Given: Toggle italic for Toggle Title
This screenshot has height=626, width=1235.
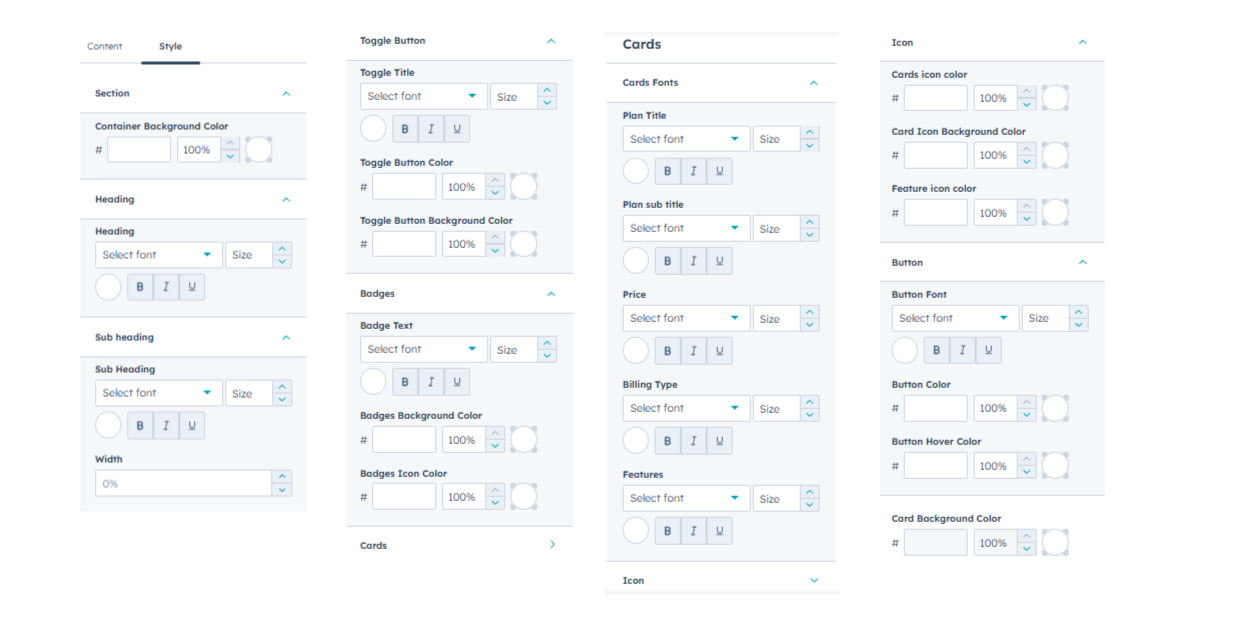Looking at the screenshot, I should point(431,128).
